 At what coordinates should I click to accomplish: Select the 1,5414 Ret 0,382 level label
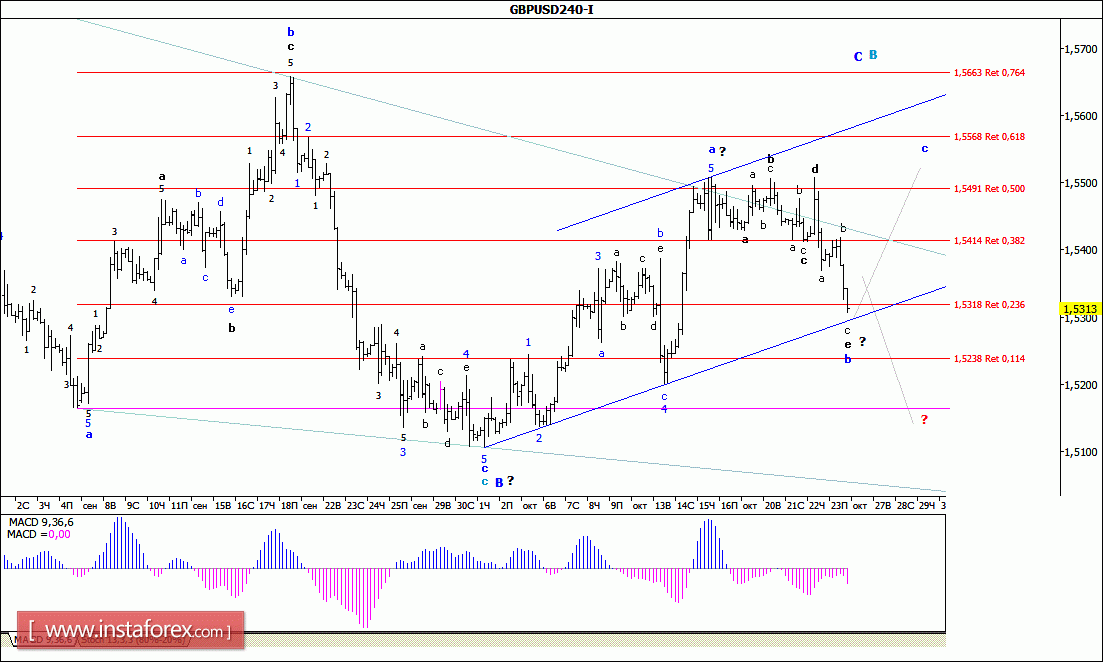[x=989, y=241]
